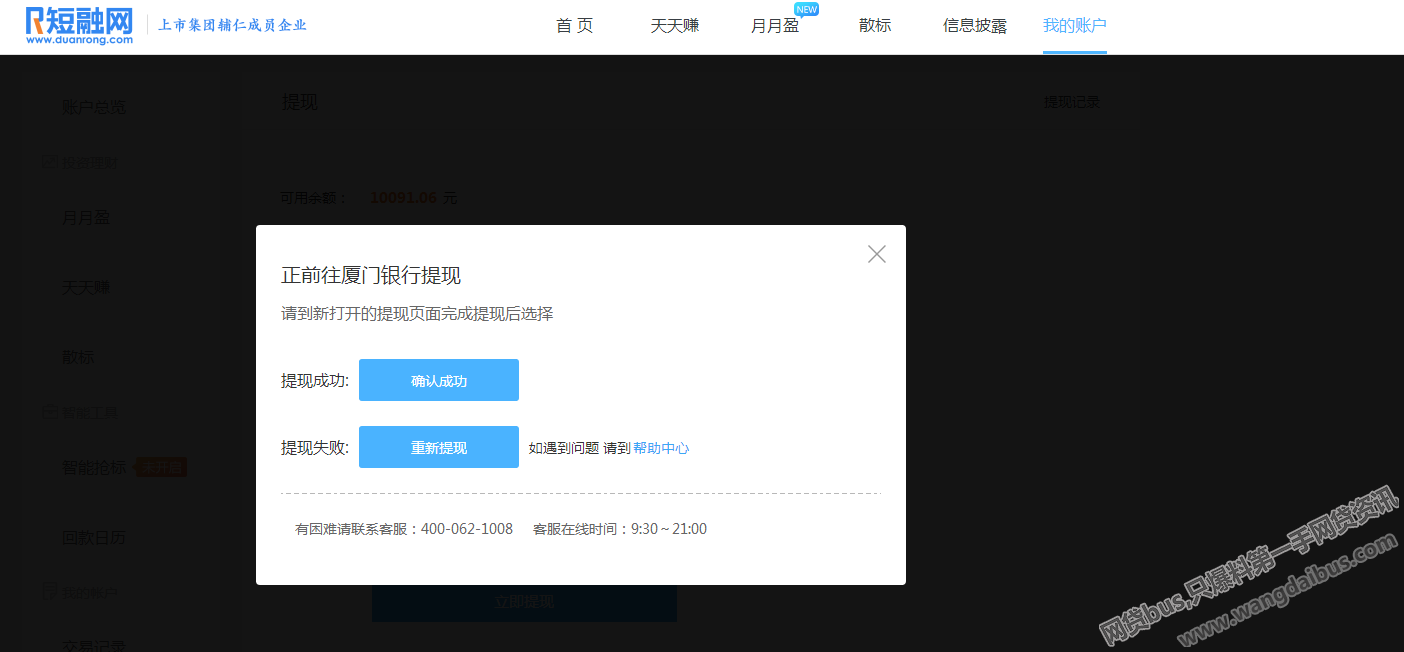Click the available balance 10091.06 amount

(x=404, y=198)
